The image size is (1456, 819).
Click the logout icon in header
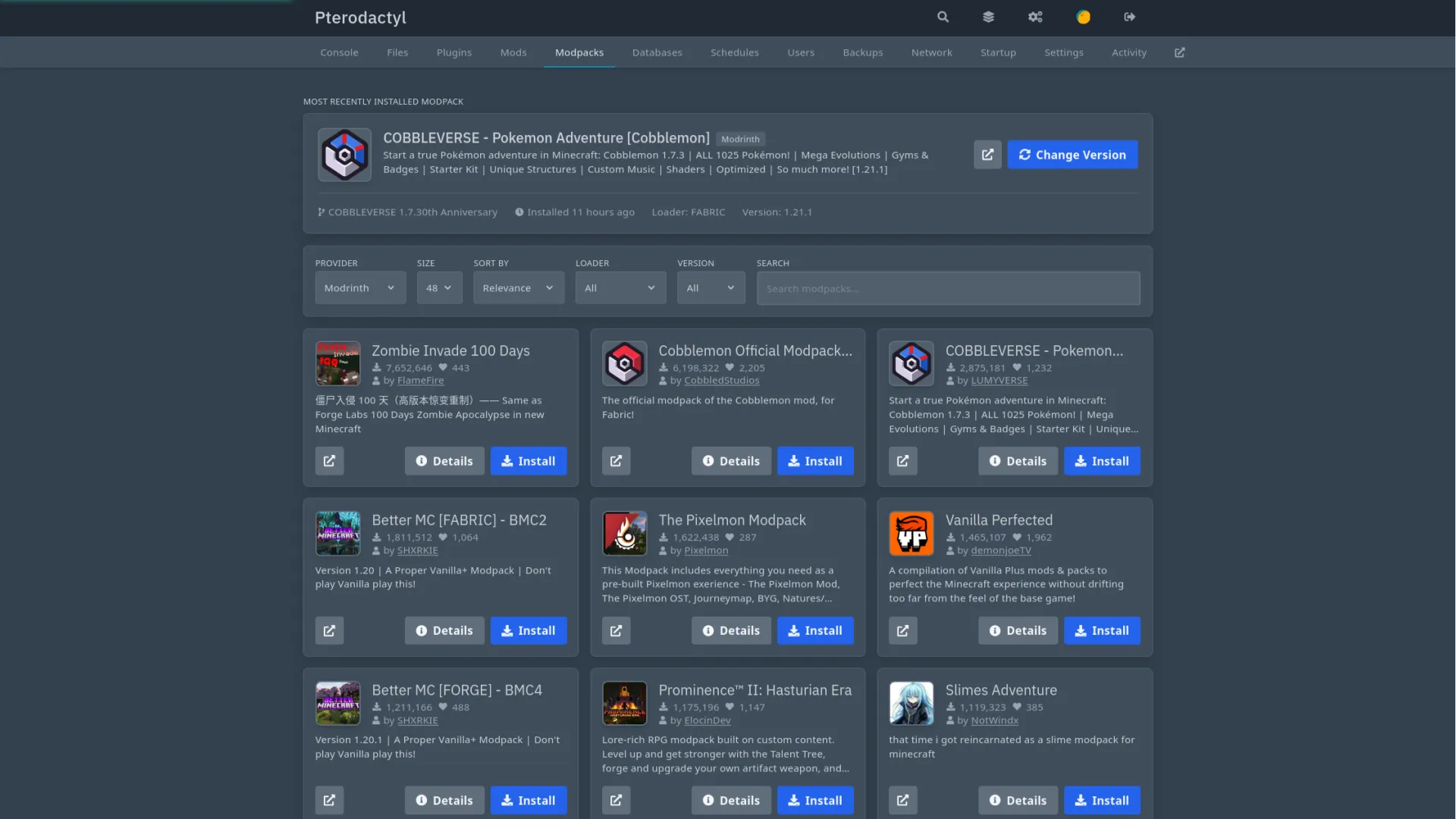click(1130, 17)
